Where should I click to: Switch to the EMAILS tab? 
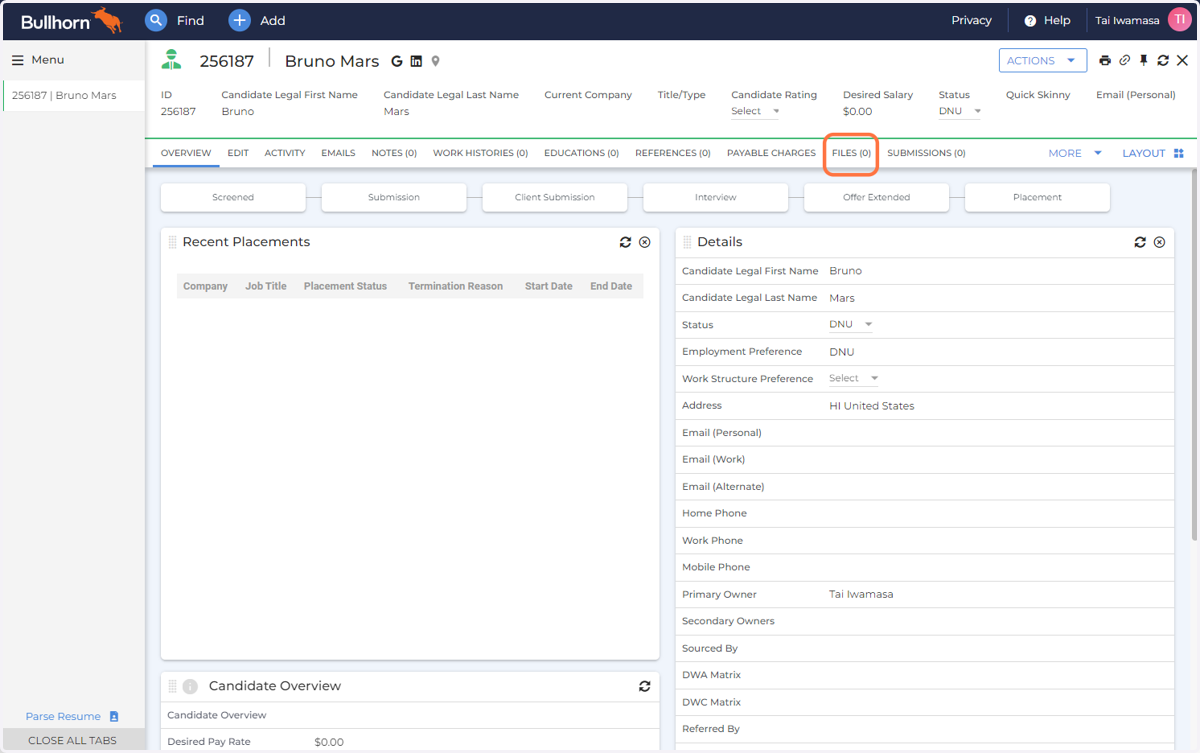tap(338, 153)
